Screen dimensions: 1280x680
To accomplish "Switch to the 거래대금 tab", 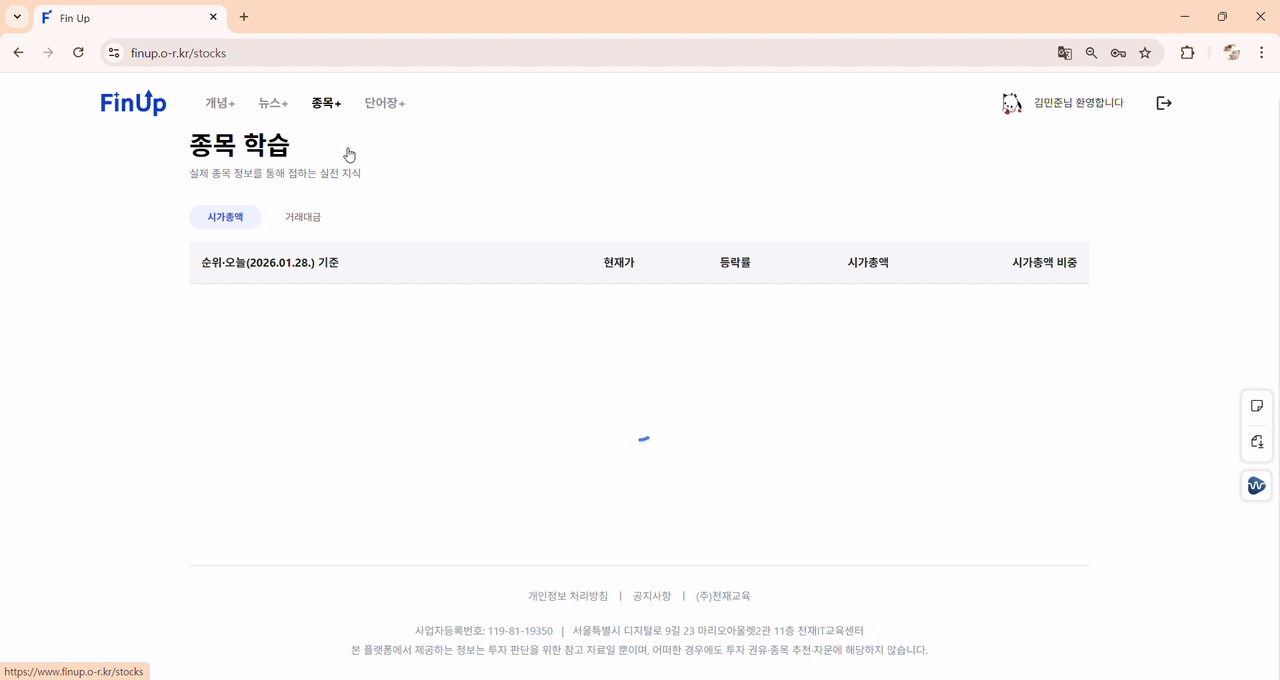I will [x=302, y=217].
